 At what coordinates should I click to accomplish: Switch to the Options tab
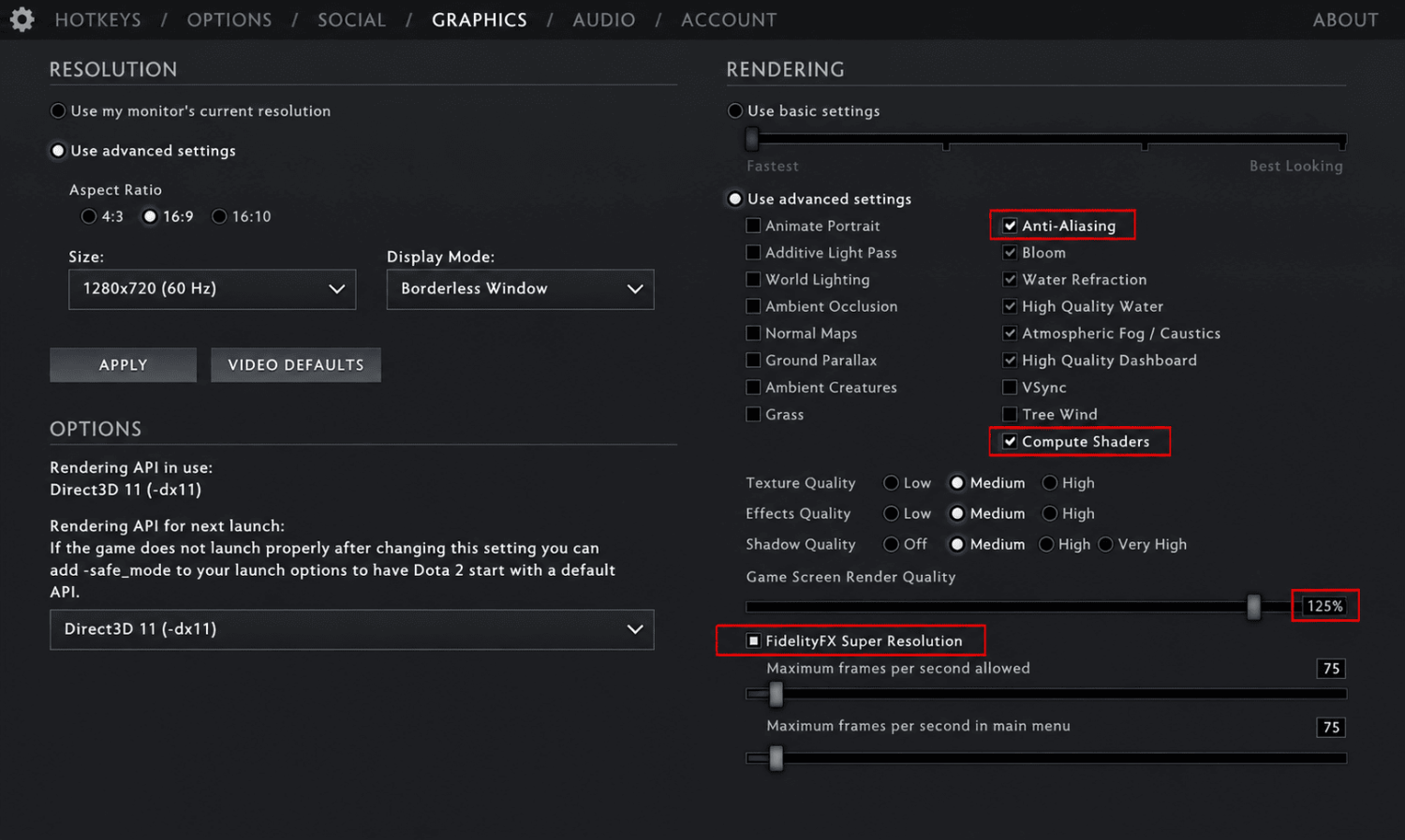(229, 20)
